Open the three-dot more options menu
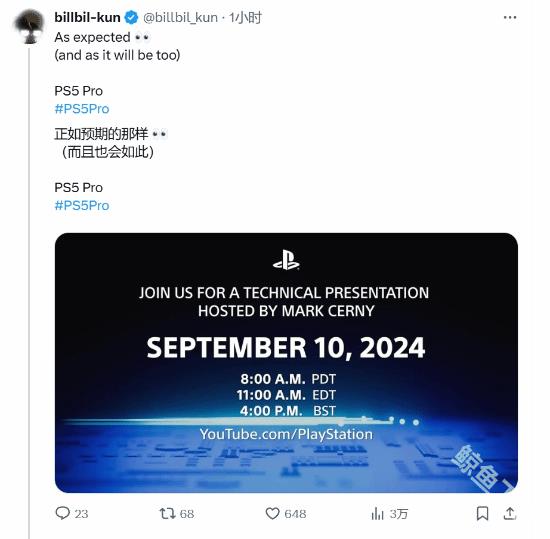The width and height of the screenshot is (550, 539). click(x=510, y=18)
